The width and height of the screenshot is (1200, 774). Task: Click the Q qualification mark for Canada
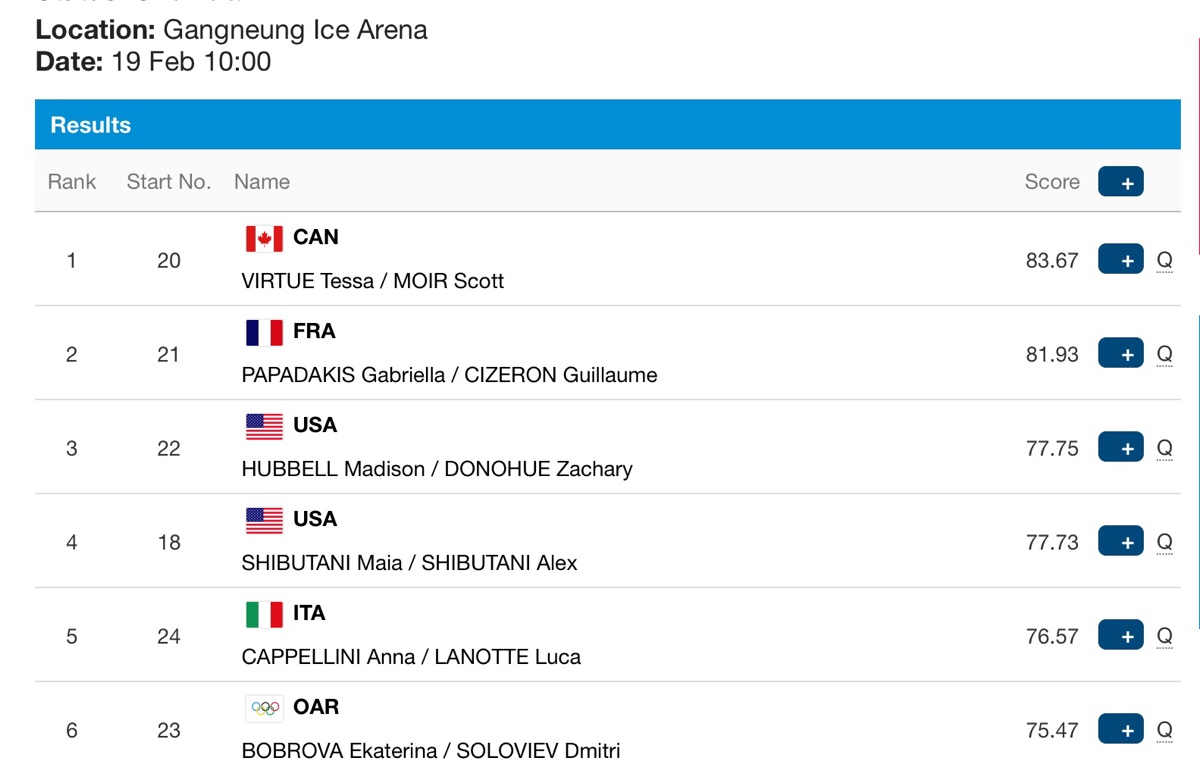pyautogui.click(x=1164, y=261)
